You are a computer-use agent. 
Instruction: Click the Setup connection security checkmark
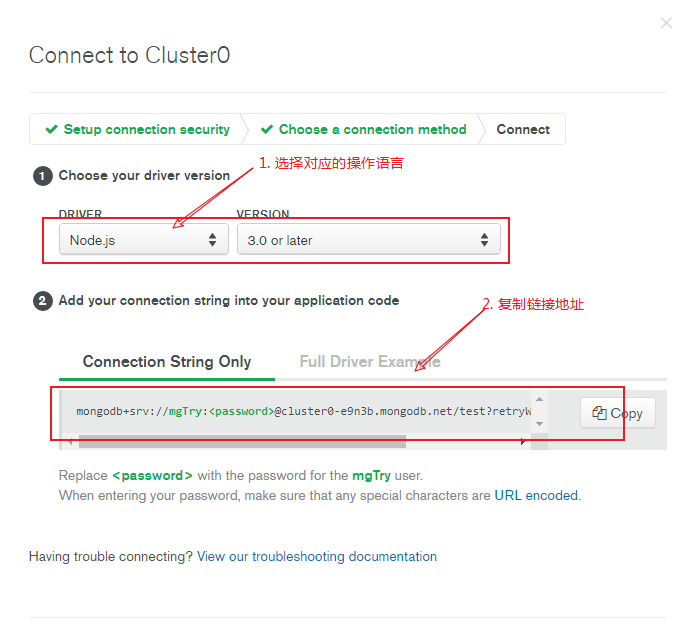51,129
